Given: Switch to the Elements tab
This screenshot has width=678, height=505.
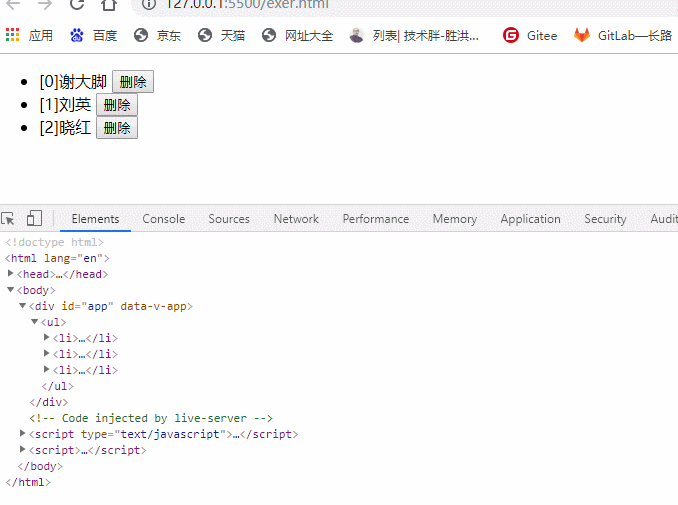Looking at the screenshot, I should coord(95,219).
